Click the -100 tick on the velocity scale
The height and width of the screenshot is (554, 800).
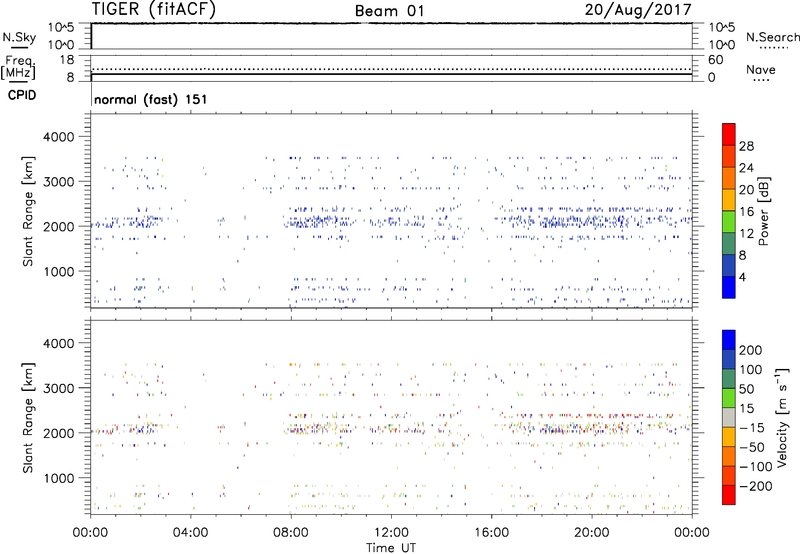coord(756,467)
